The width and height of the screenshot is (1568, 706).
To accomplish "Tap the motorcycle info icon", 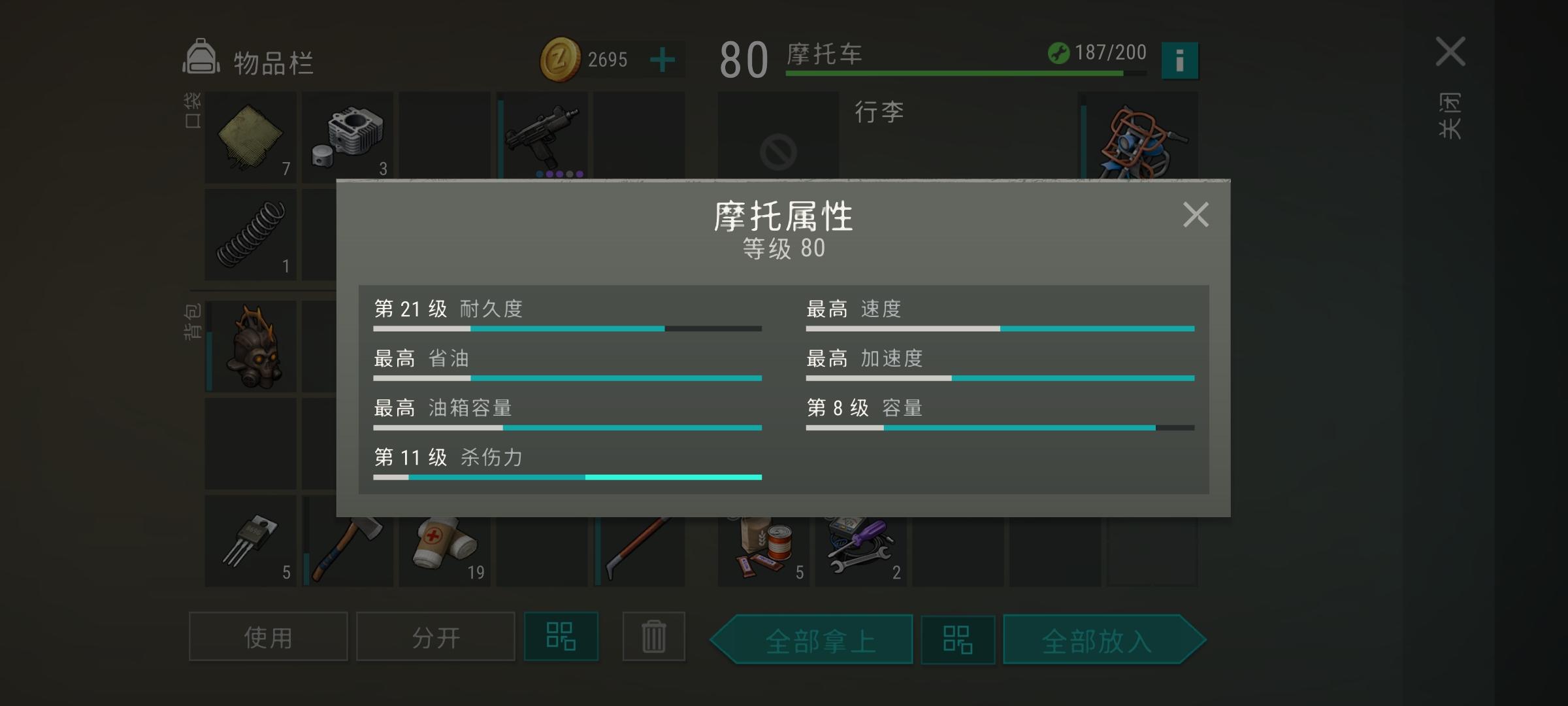I will click(x=1180, y=61).
